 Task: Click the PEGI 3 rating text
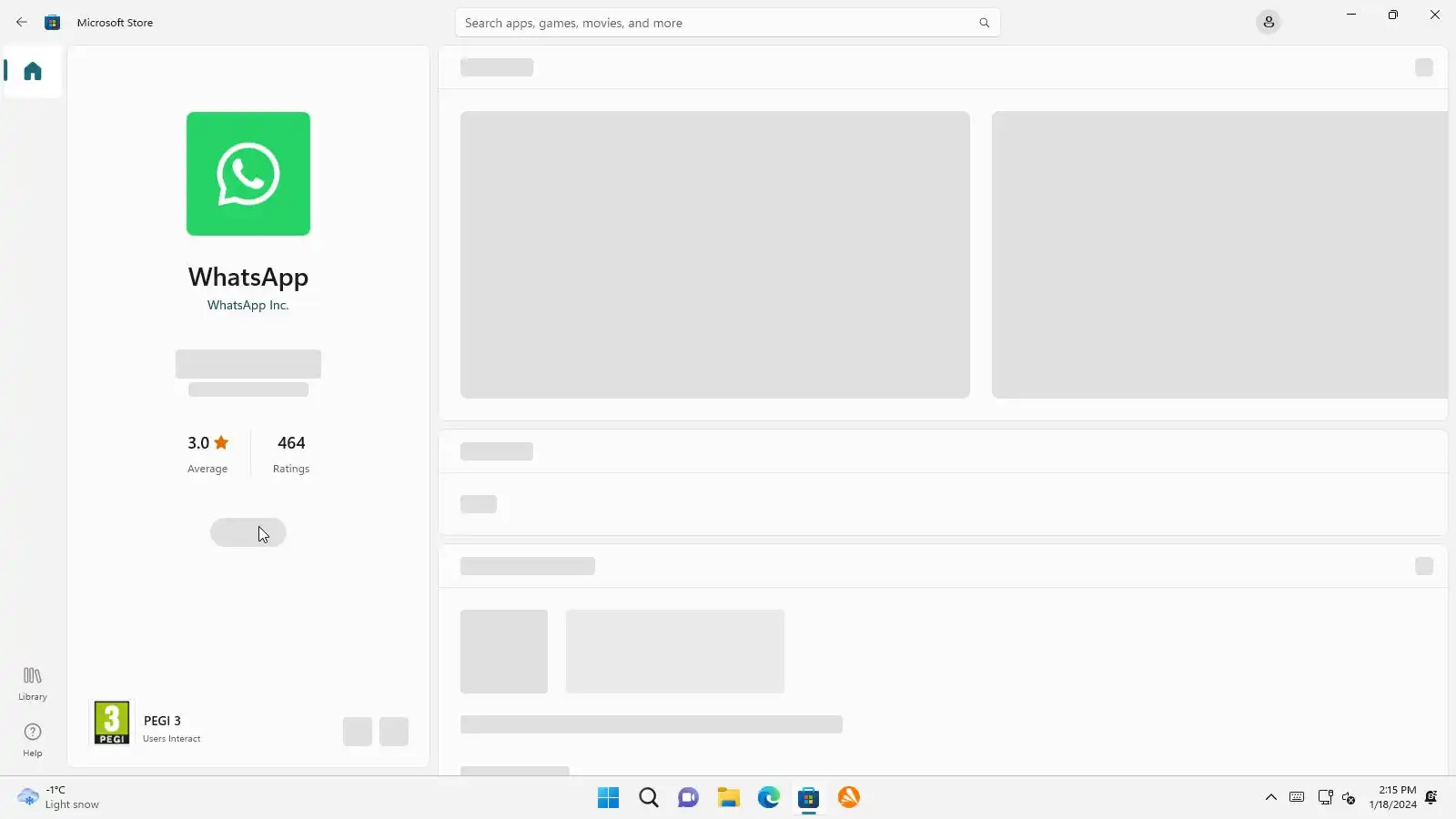point(162,721)
